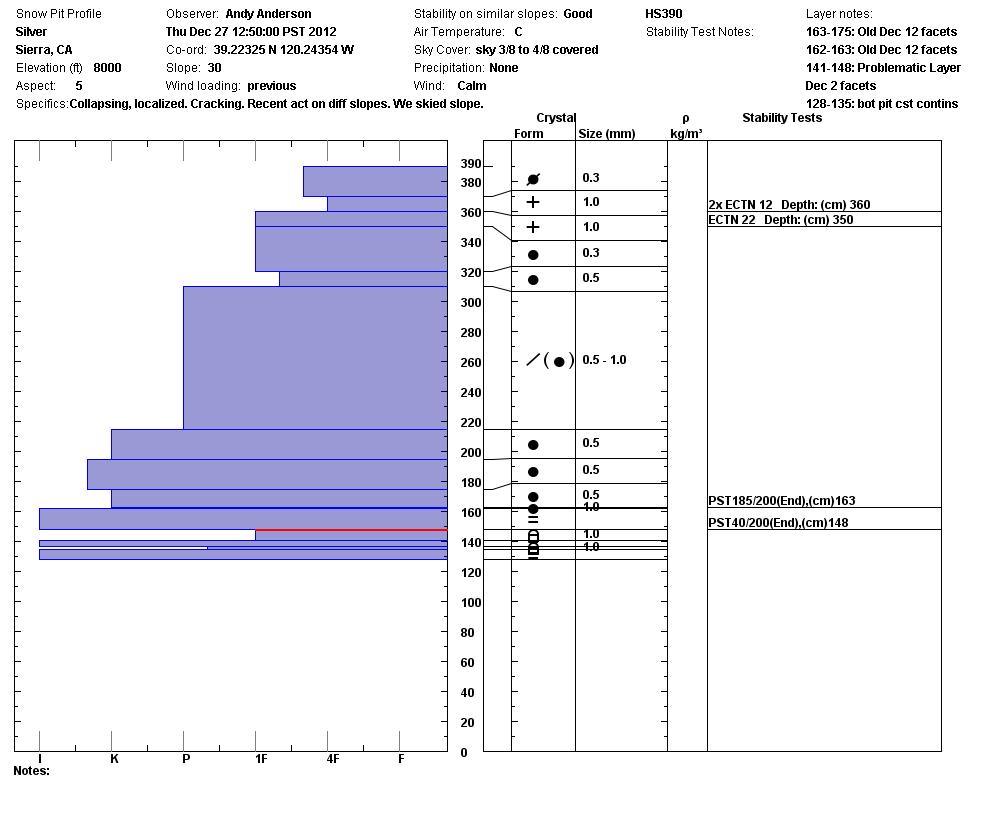Click the 0.5 - 1.0 grain size value
The height and width of the screenshot is (840, 994).
coord(604,360)
